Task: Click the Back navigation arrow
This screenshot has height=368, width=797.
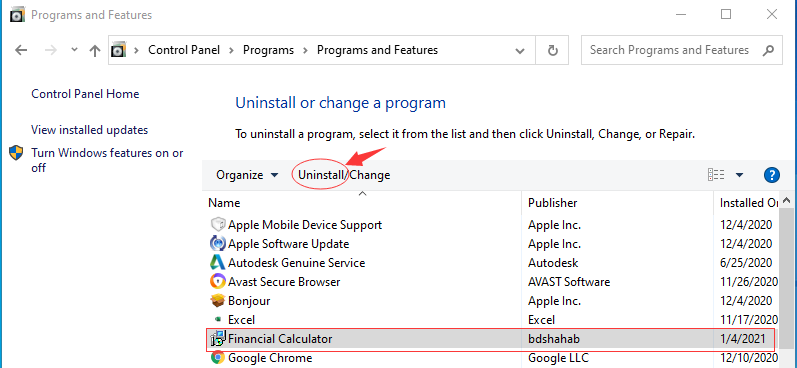Action: point(21,50)
